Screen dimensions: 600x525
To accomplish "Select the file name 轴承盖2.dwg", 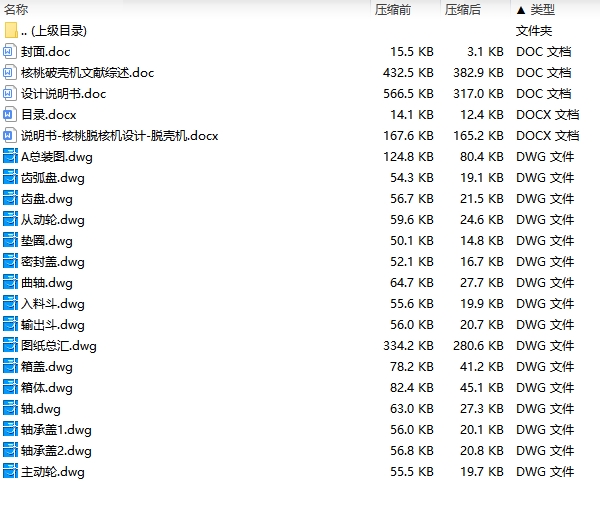I will click(56, 451).
